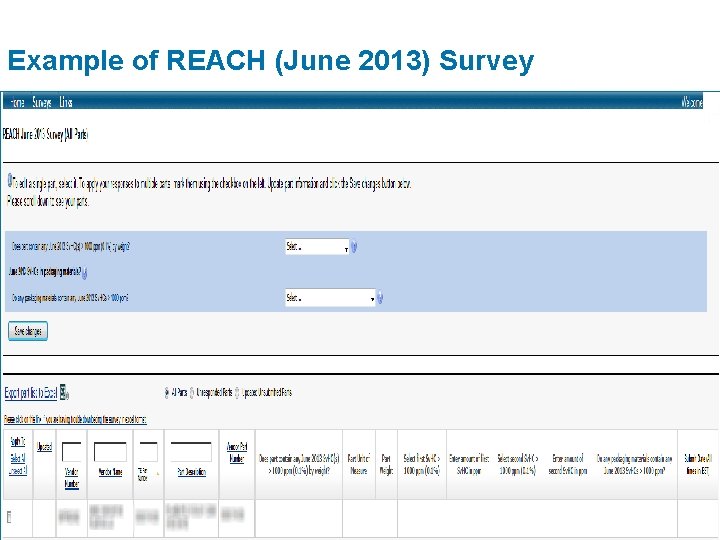Viewport: 720px width, 540px height.
Task: Sort by Vendor Name column link
Action: coord(110,472)
